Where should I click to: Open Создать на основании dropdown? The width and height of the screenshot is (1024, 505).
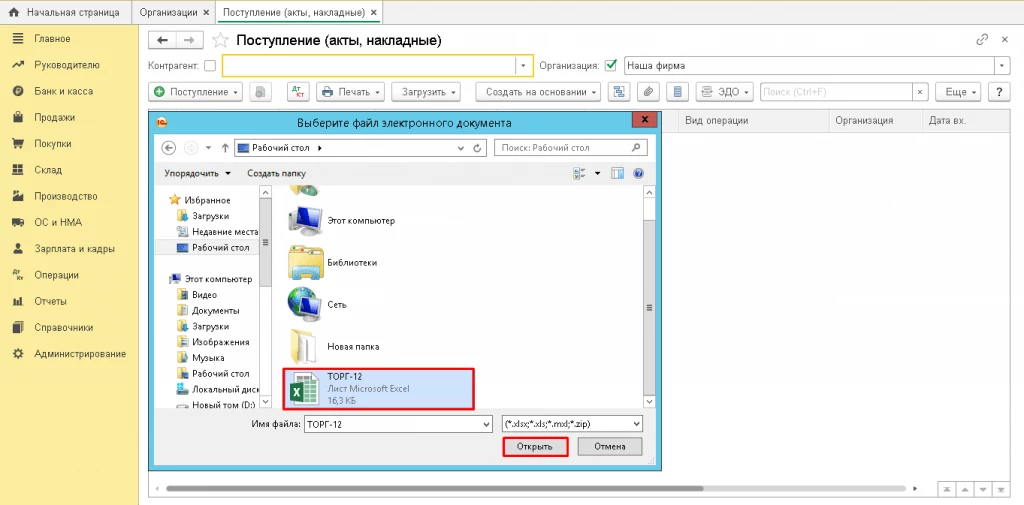click(538, 92)
